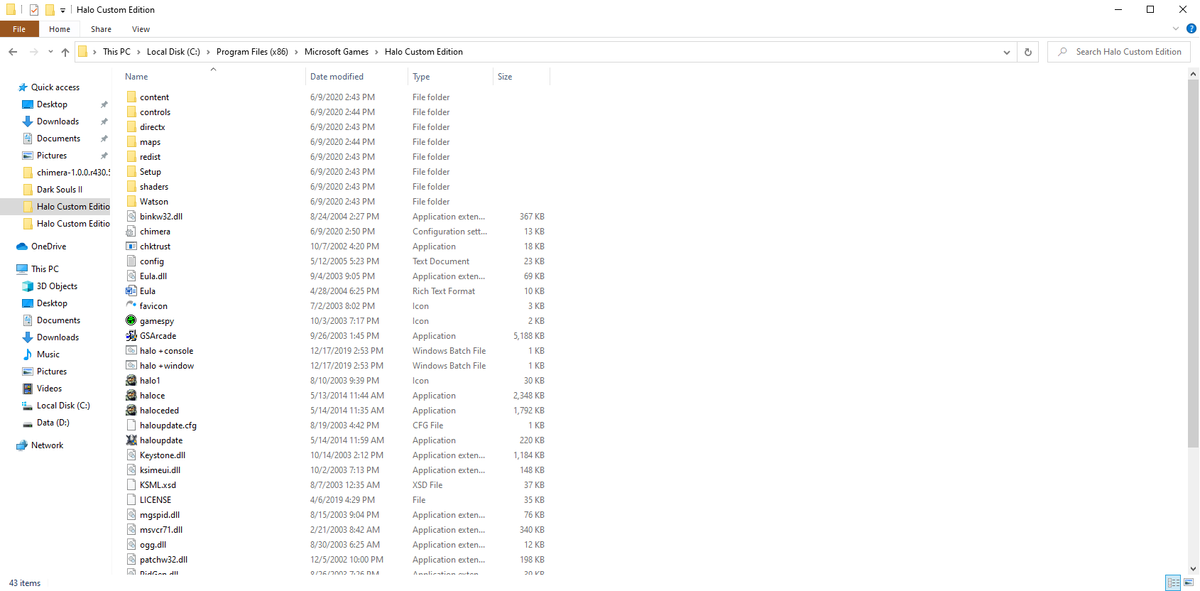Image resolution: width=1200 pixels, height=591 pixels.
Task: Click the Music note icon in sidebar
Action: pos(28,354)
